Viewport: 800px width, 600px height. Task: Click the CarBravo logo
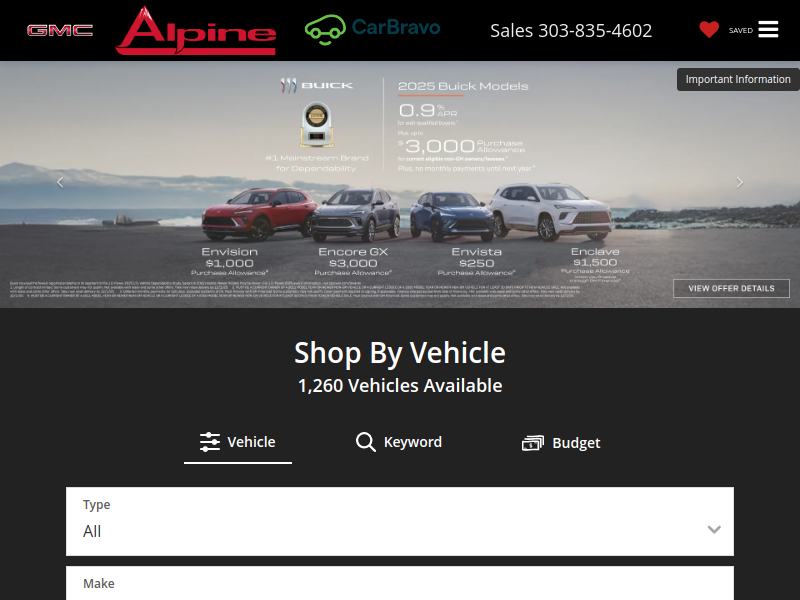tap(372, 29)
